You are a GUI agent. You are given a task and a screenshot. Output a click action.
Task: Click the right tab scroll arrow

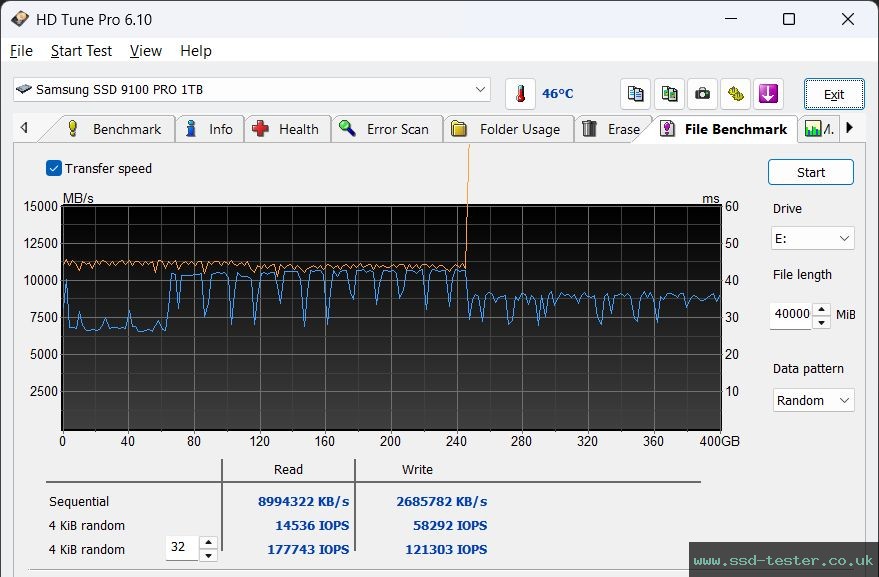tap(850, 128)
